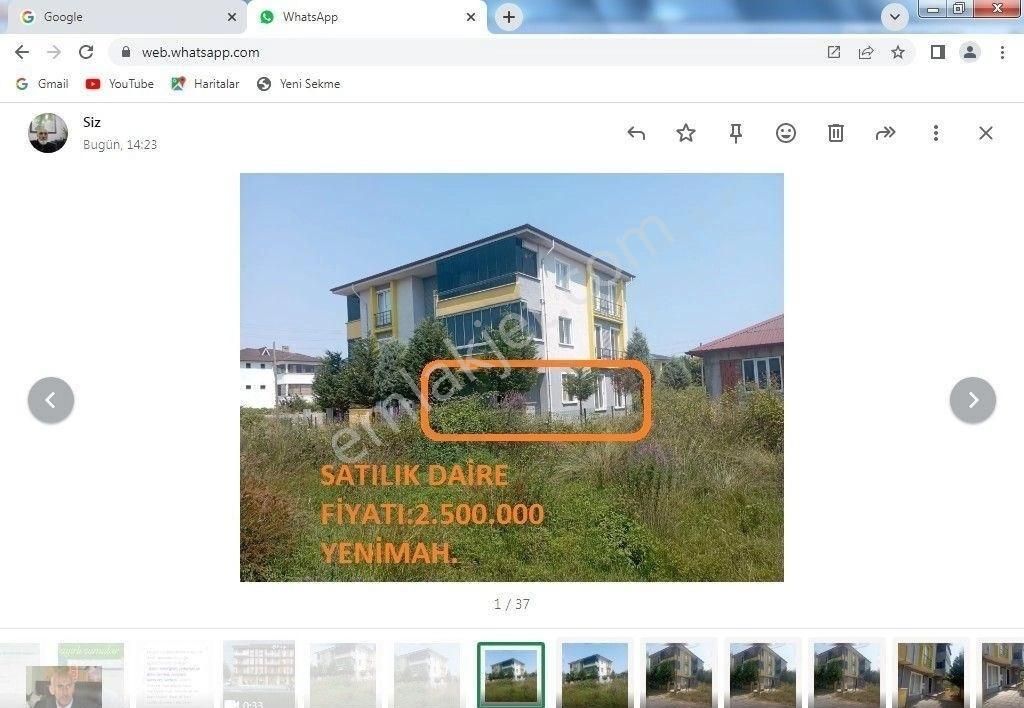The image size is (1024, 708).
Task: Reload the WhatsApp Web page
Action: (86, 52)
